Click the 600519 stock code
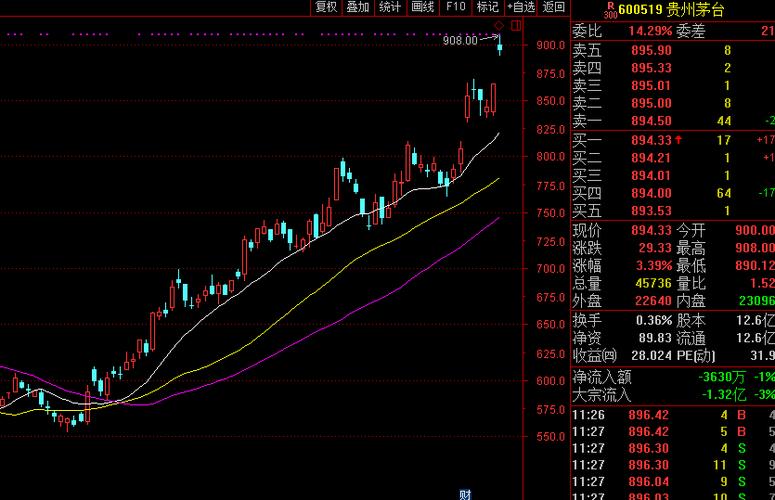 (642, 10)
